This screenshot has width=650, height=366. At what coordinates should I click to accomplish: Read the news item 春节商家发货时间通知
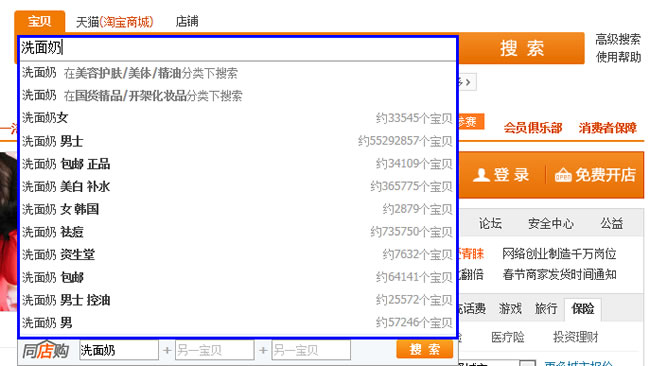(x=559, y=274)
